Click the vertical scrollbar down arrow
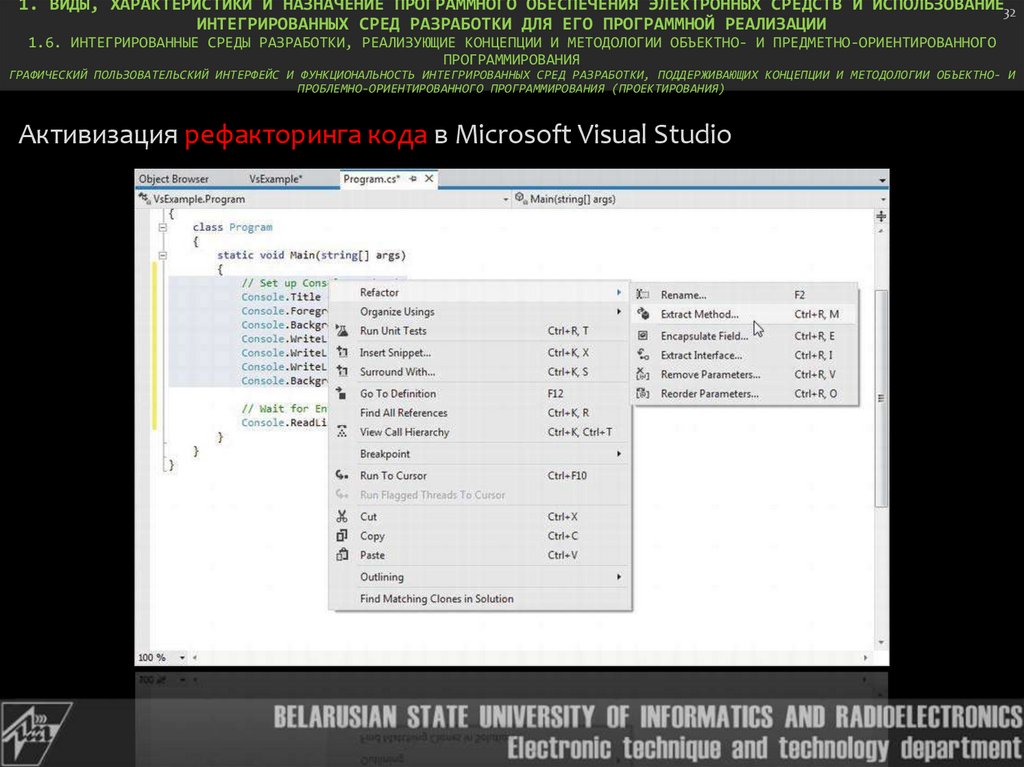 [x=881, y=643]
